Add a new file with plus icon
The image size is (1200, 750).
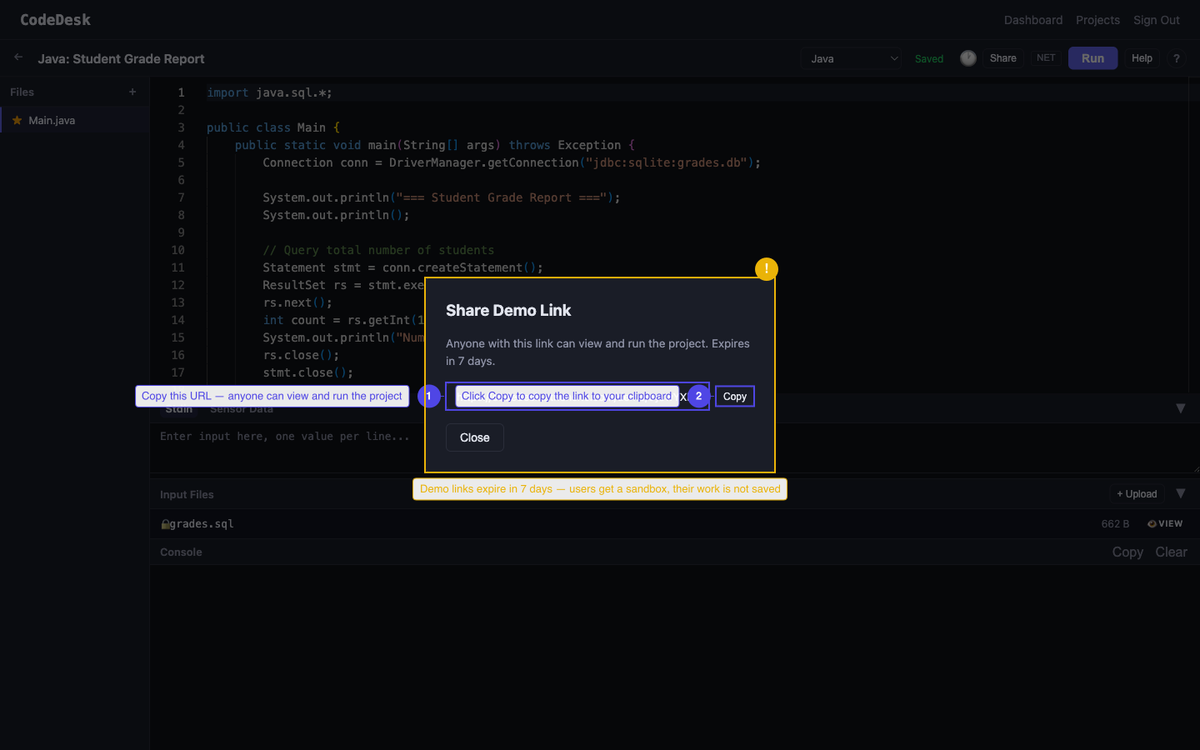coord(133,92)
